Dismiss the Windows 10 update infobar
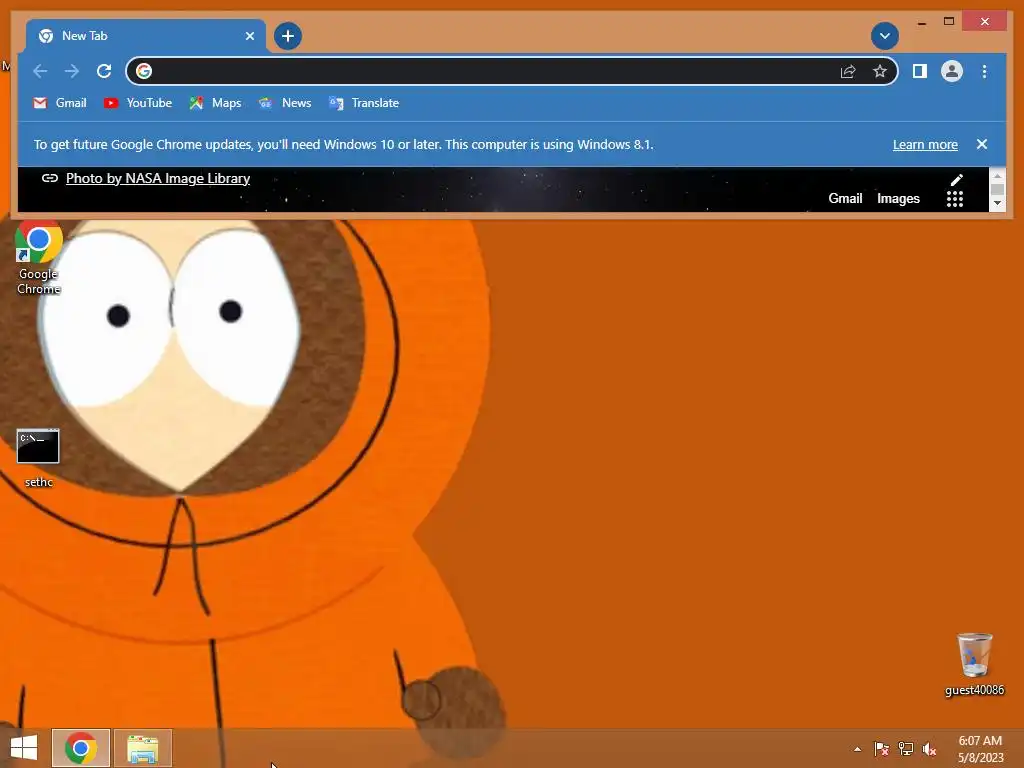1024x768 pixels. click(982, 144)
